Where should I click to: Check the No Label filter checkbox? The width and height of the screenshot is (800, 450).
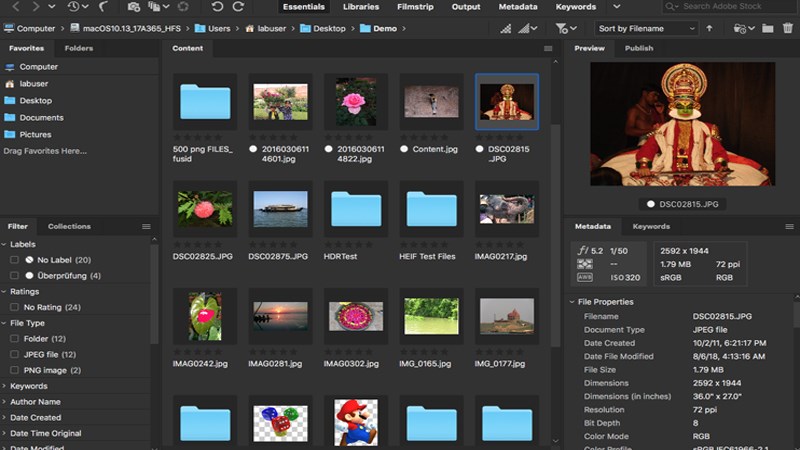pos(14,260)
